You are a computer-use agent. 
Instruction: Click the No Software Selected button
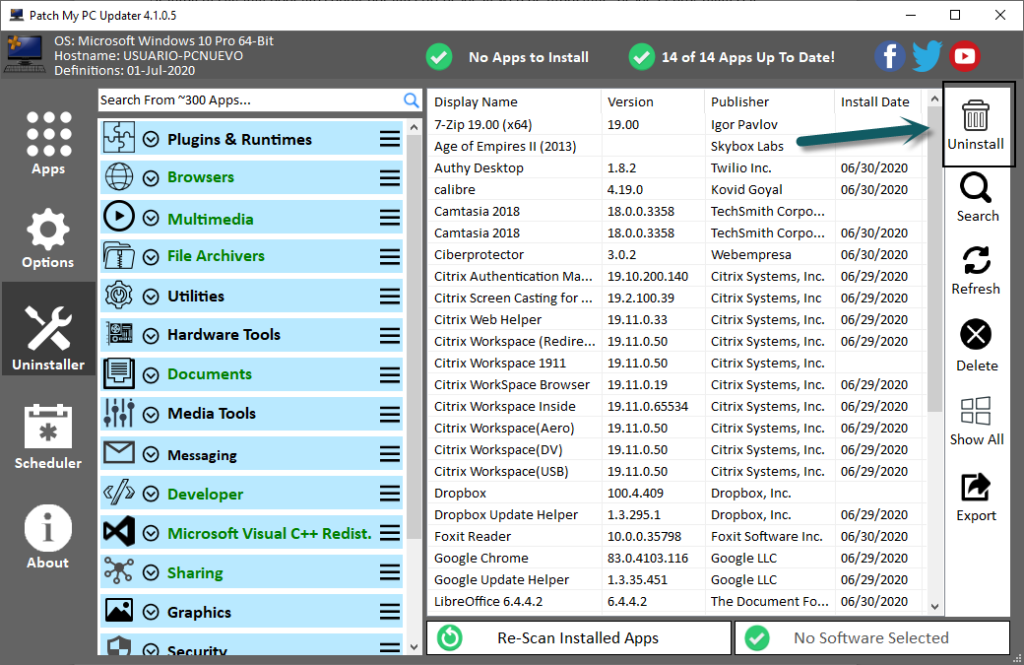tap(872, 638)
